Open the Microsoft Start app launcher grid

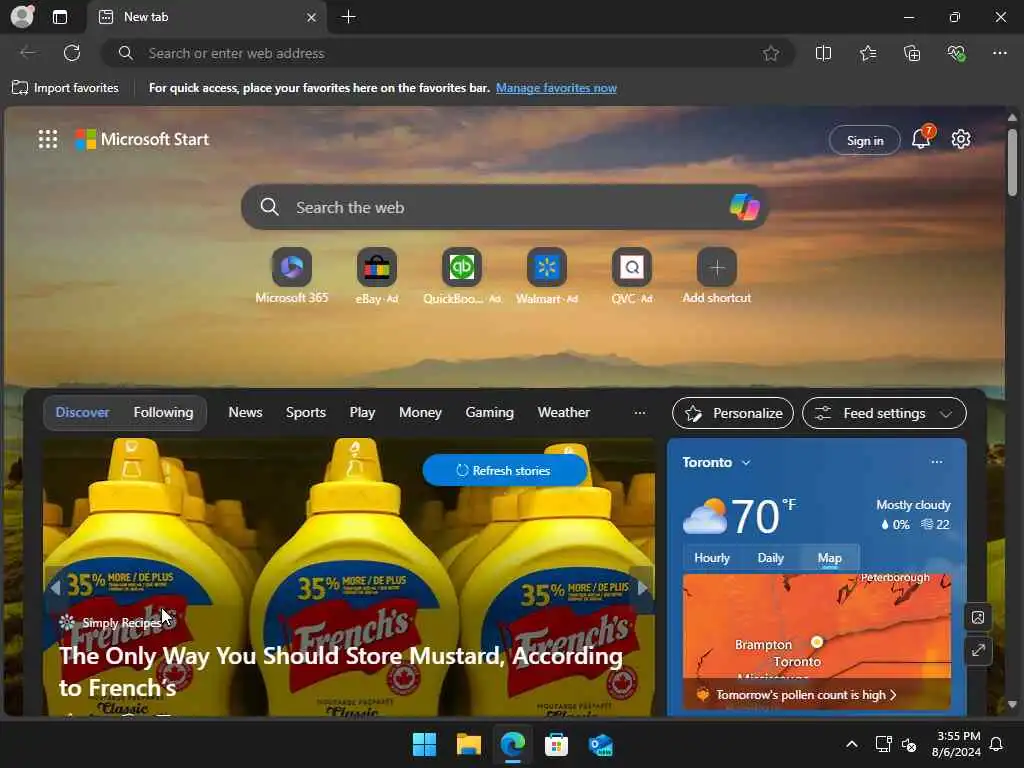(x=48, y=139)
